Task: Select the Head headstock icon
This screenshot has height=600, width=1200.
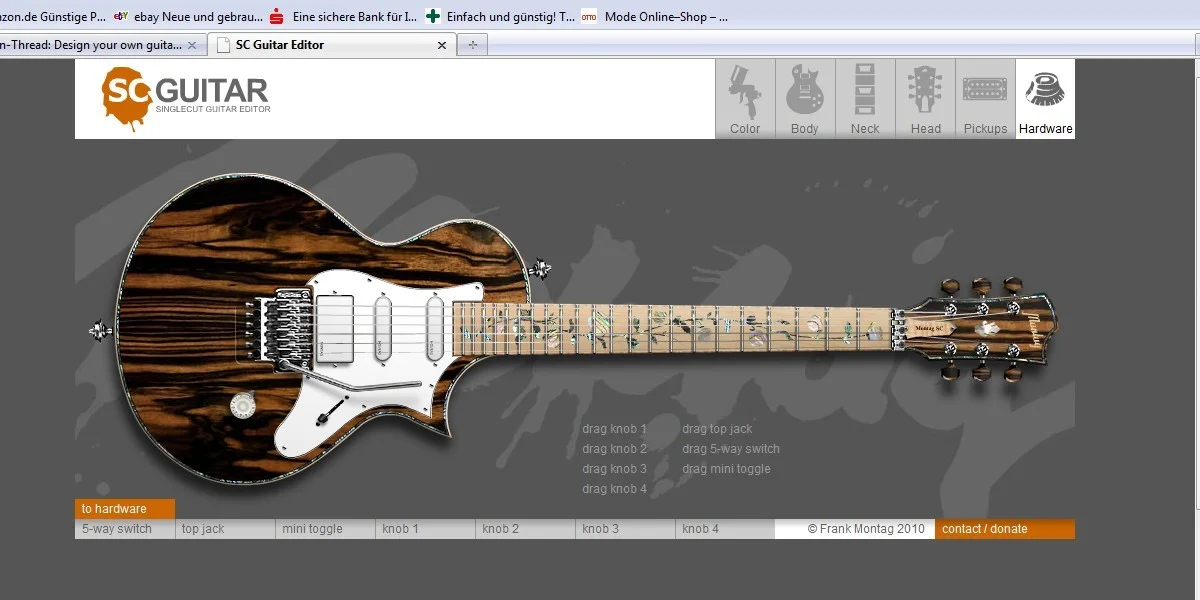Action: coord(925,99)
